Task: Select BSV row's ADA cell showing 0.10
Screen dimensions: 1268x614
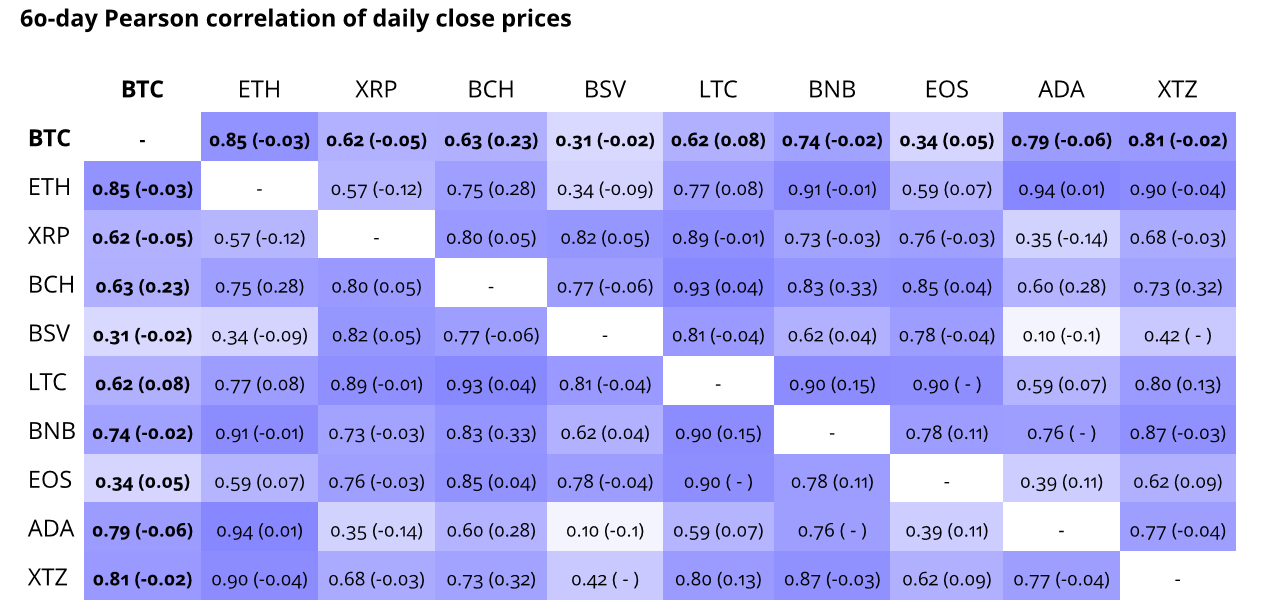Action: pos(1062,335)
